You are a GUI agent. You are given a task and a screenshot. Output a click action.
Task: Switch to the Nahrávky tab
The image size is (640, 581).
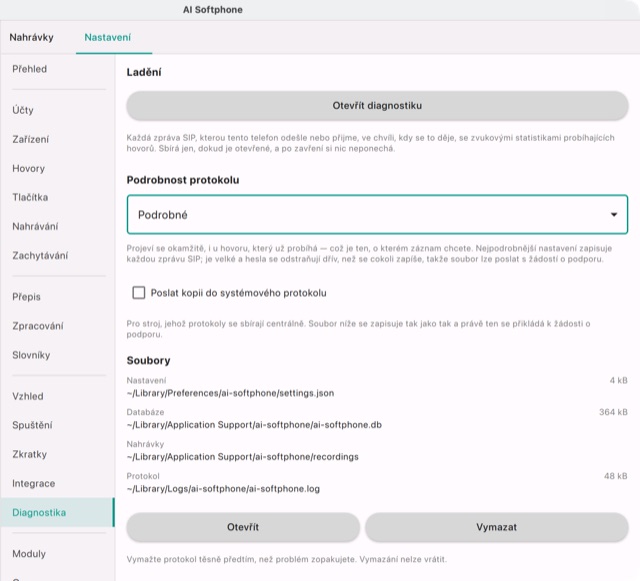[31, 38]
